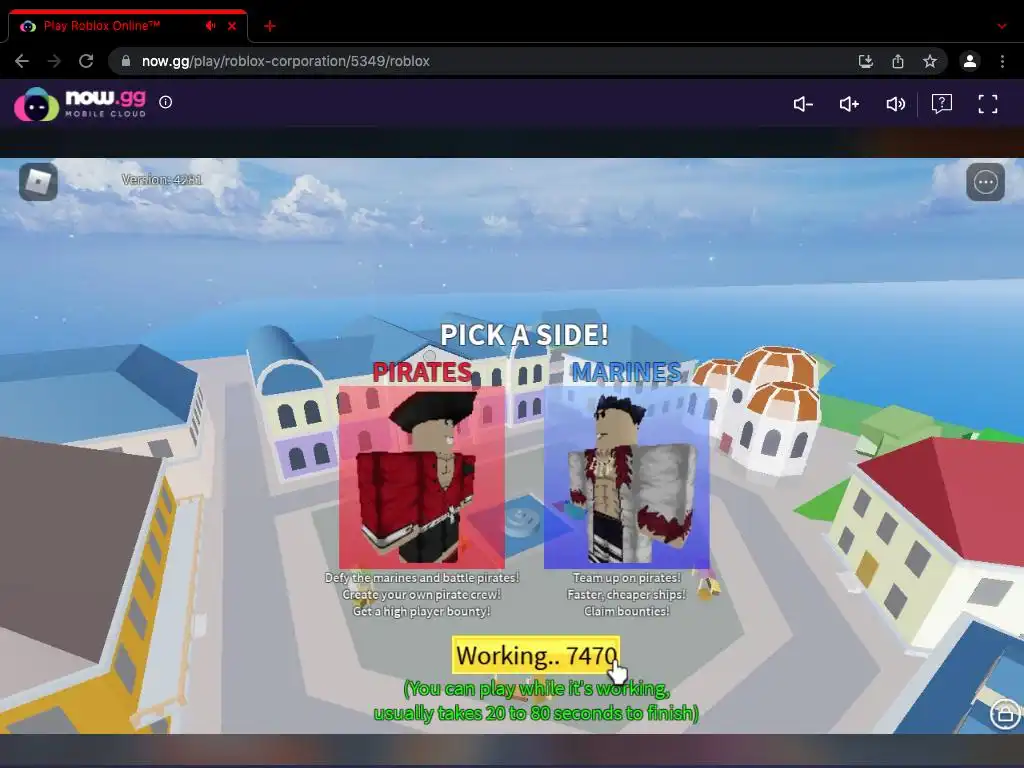The width and height of the screenshot is (1024, 768).
Task: Click the padlock site info icon
Action: coord(126,61)
